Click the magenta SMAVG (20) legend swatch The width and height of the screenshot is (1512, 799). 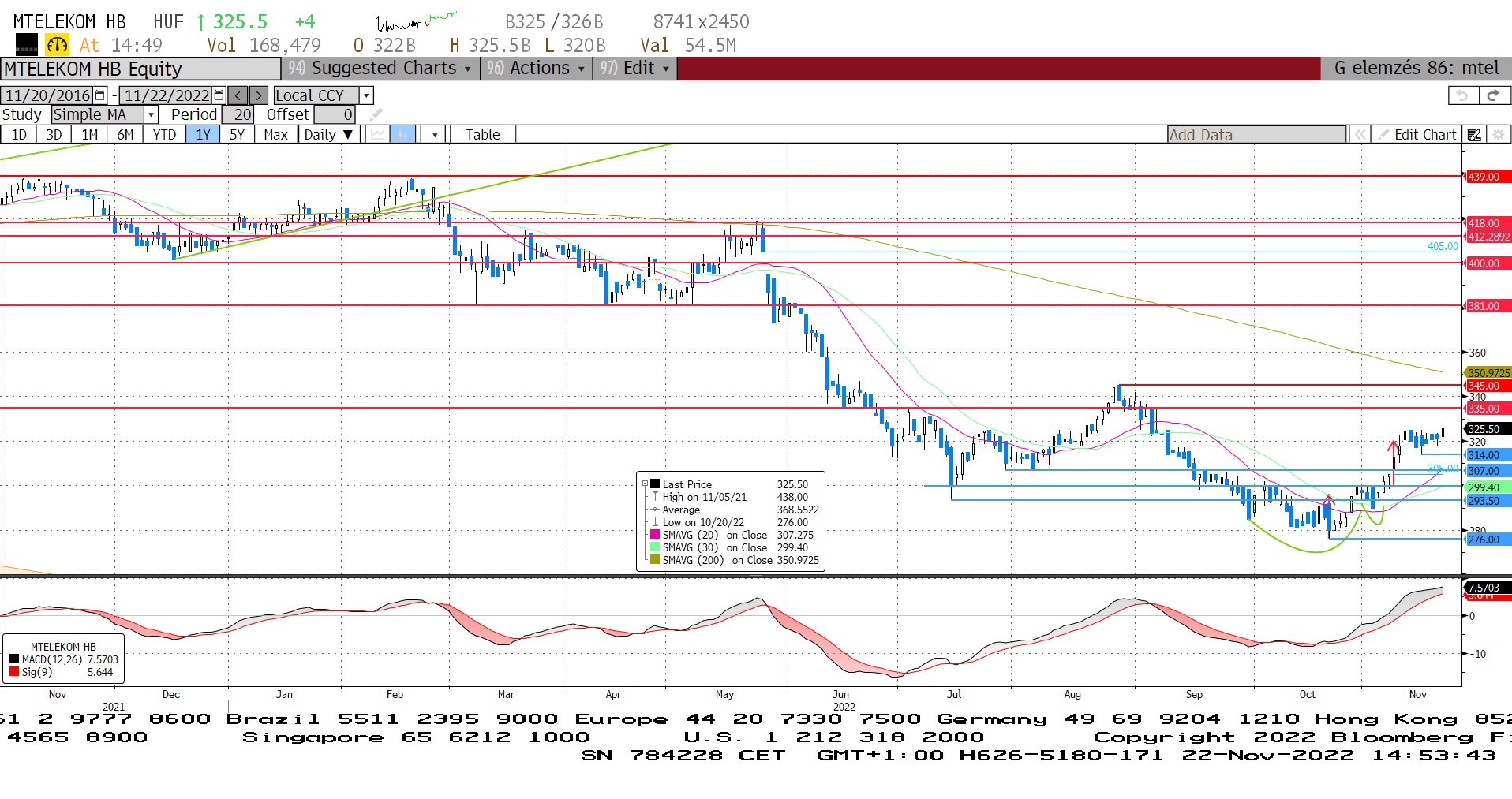pos(654,535)
